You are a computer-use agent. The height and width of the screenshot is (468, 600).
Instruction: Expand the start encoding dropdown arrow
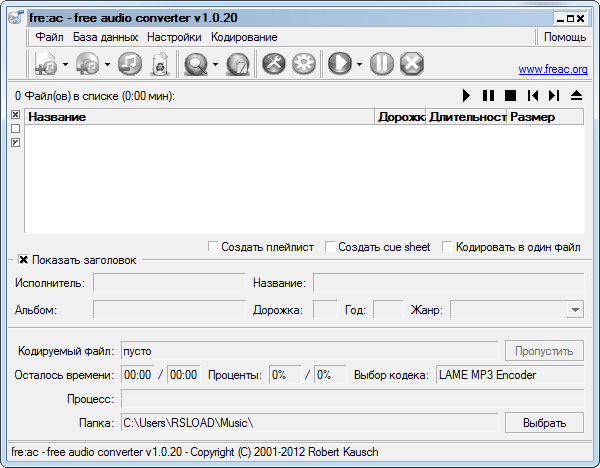tap(359, 64)
